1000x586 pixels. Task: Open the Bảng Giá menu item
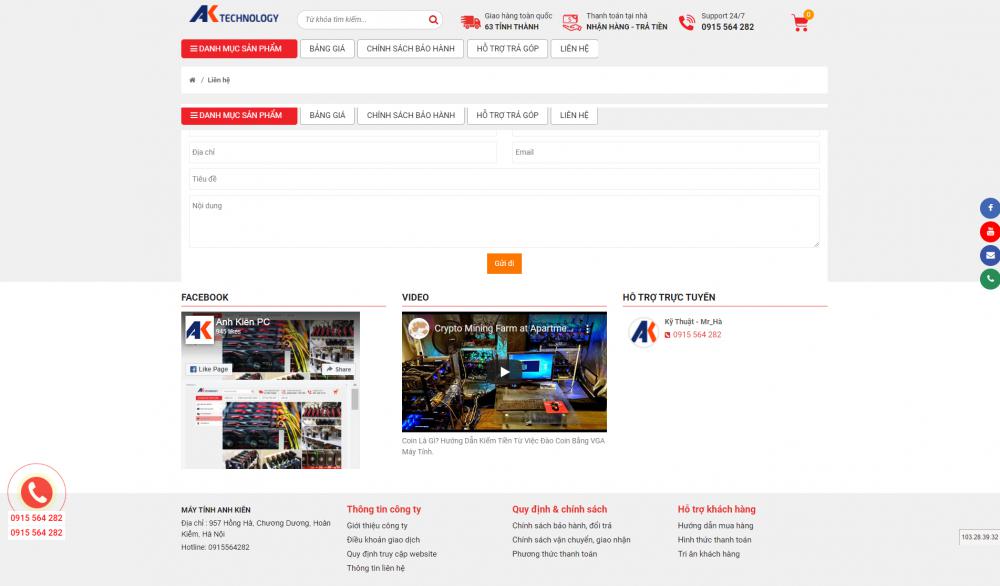(x=327, y=49)
